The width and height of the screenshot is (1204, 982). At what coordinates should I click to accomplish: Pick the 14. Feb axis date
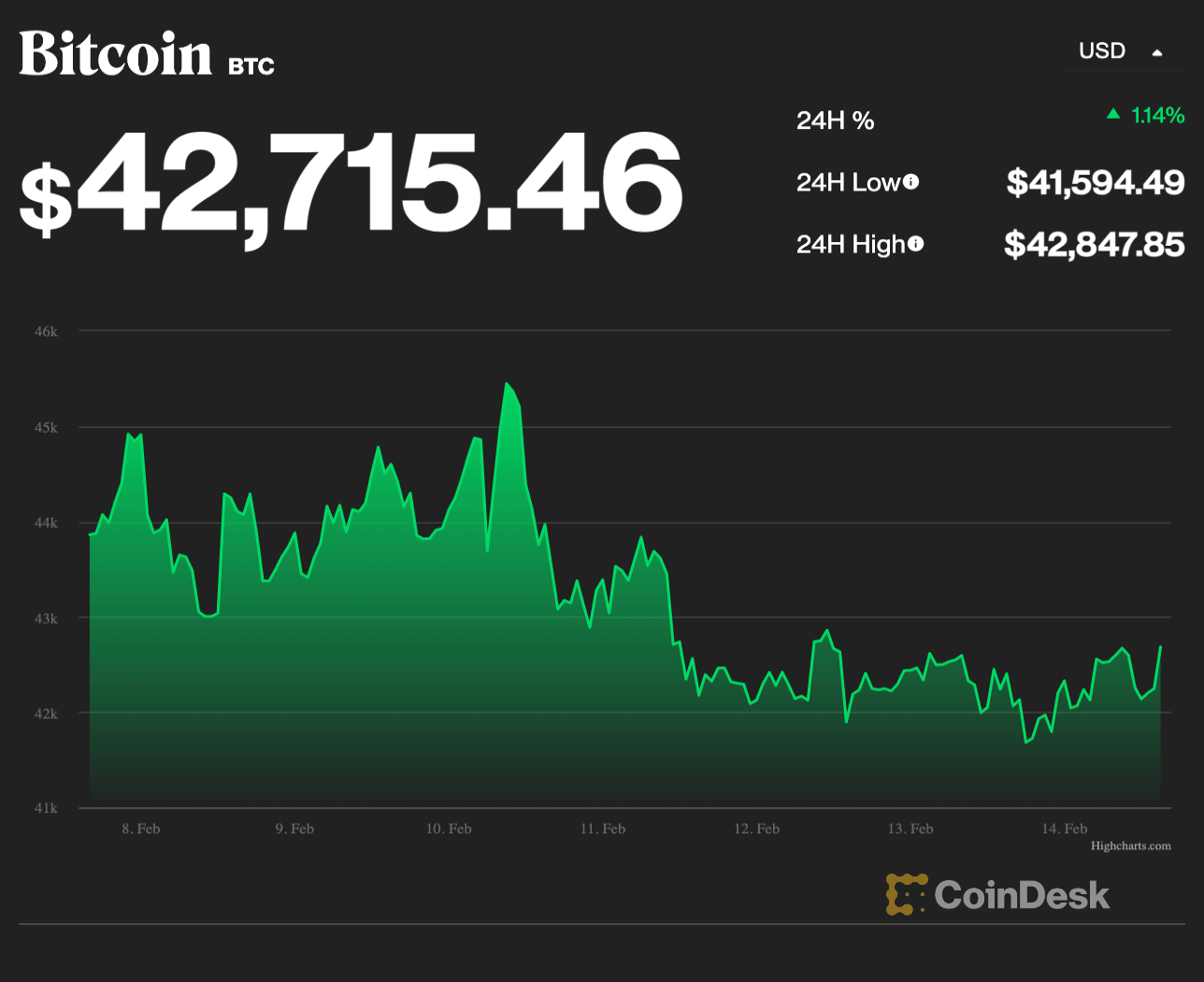point(1064,829)
